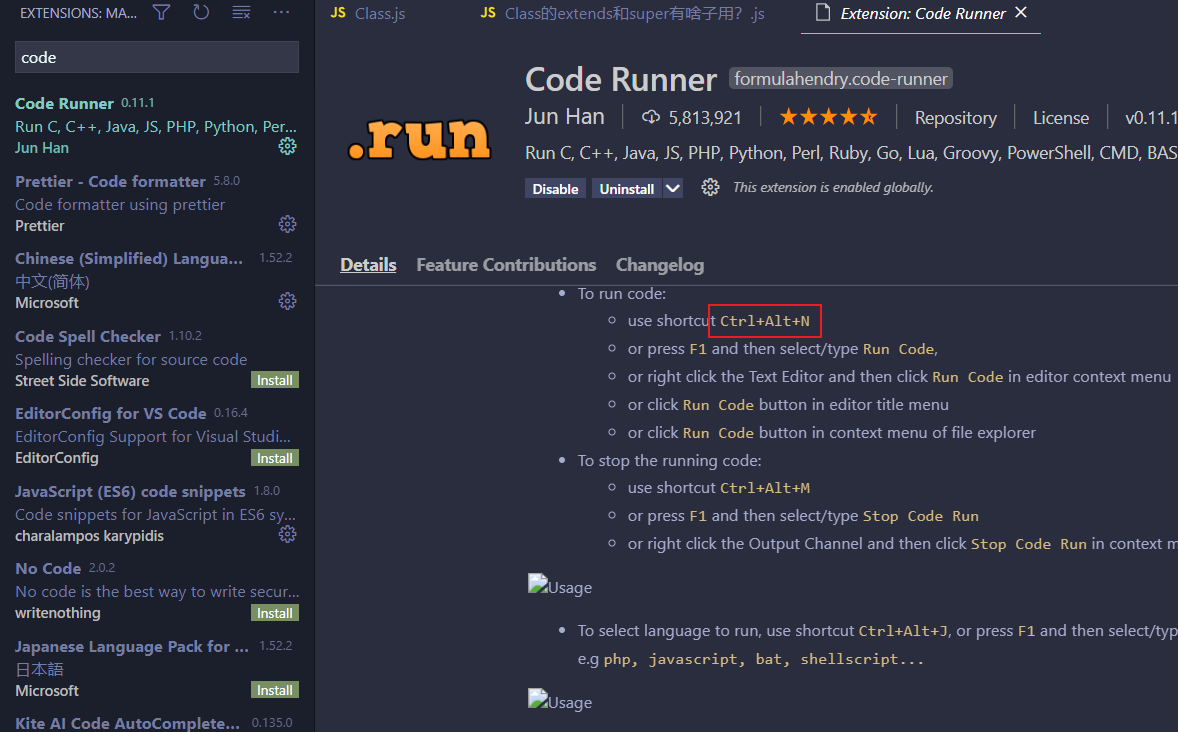Open the manage gear for Chinese (Simplified) Language
The width and height of the screenshot is (1178, 732).
288,301
